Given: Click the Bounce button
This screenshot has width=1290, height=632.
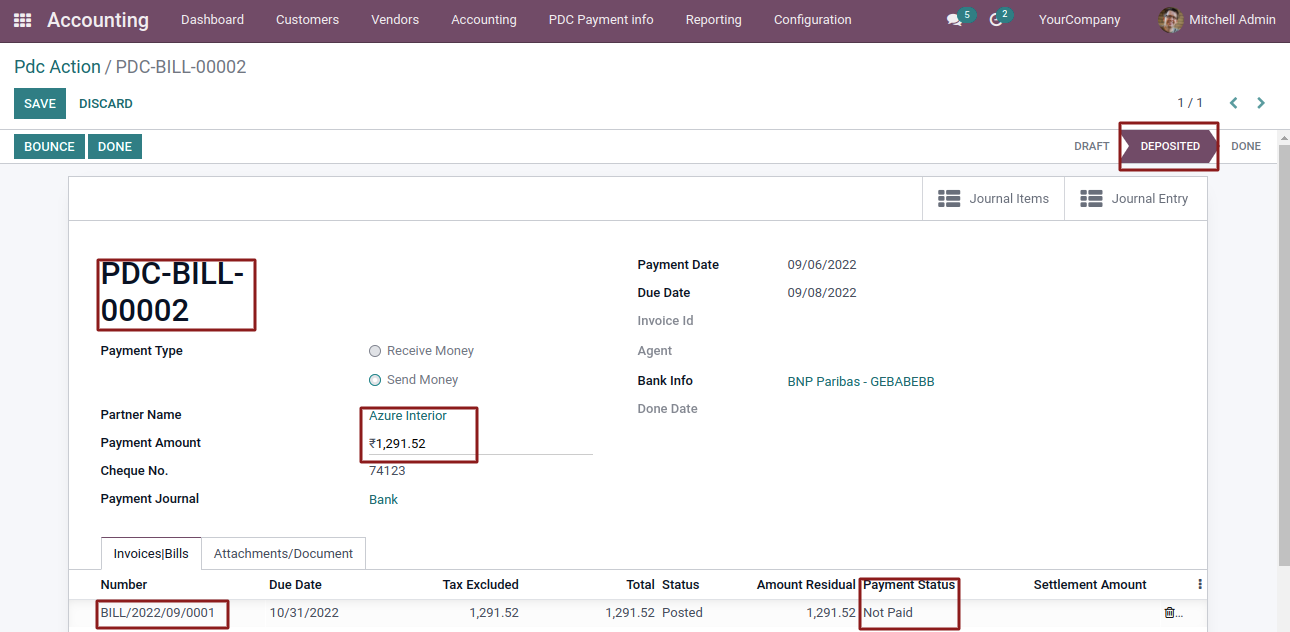Looking at the screenshot, I should pos(49,147).
